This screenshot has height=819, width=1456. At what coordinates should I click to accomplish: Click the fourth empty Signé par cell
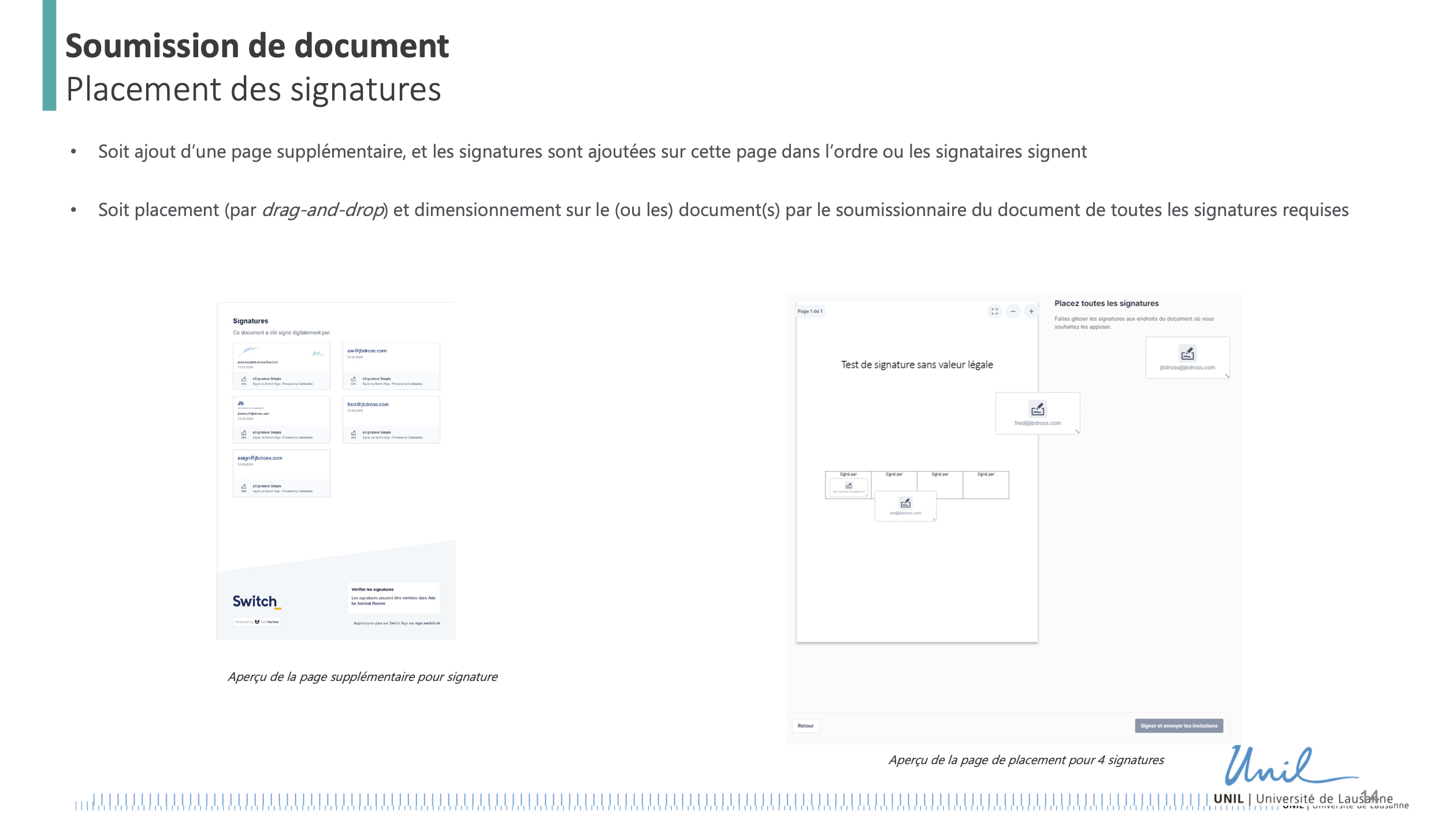pos(986,487)
